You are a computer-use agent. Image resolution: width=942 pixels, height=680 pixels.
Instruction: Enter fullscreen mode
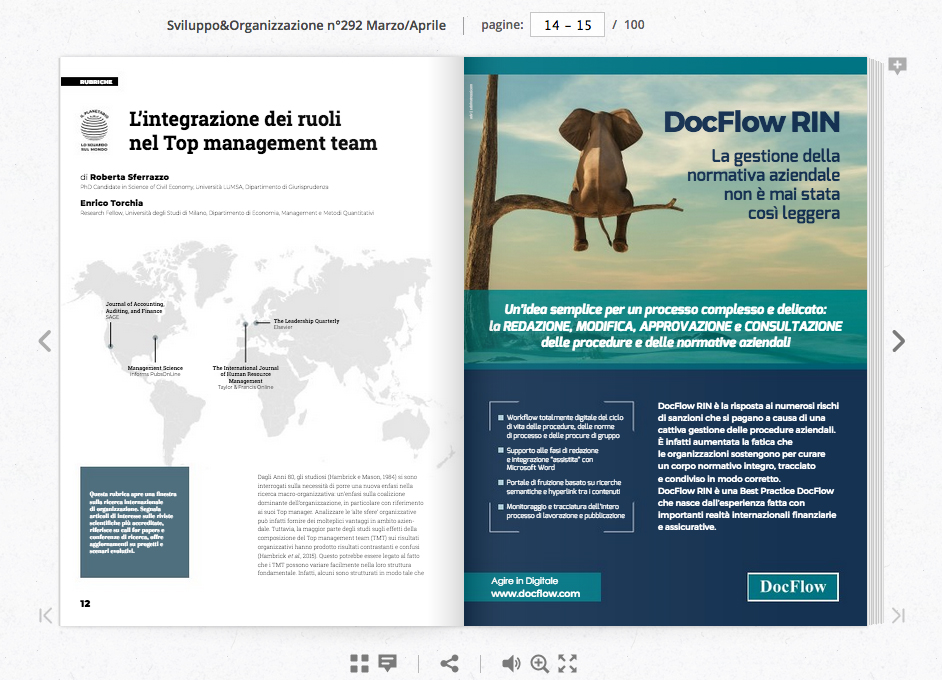567,663
